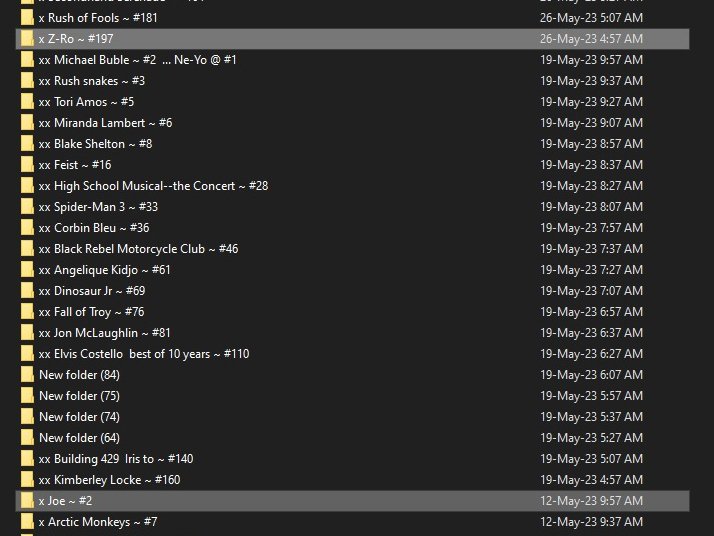Click folder icon beside Arctic Monkeys #7

coord(26,522)
